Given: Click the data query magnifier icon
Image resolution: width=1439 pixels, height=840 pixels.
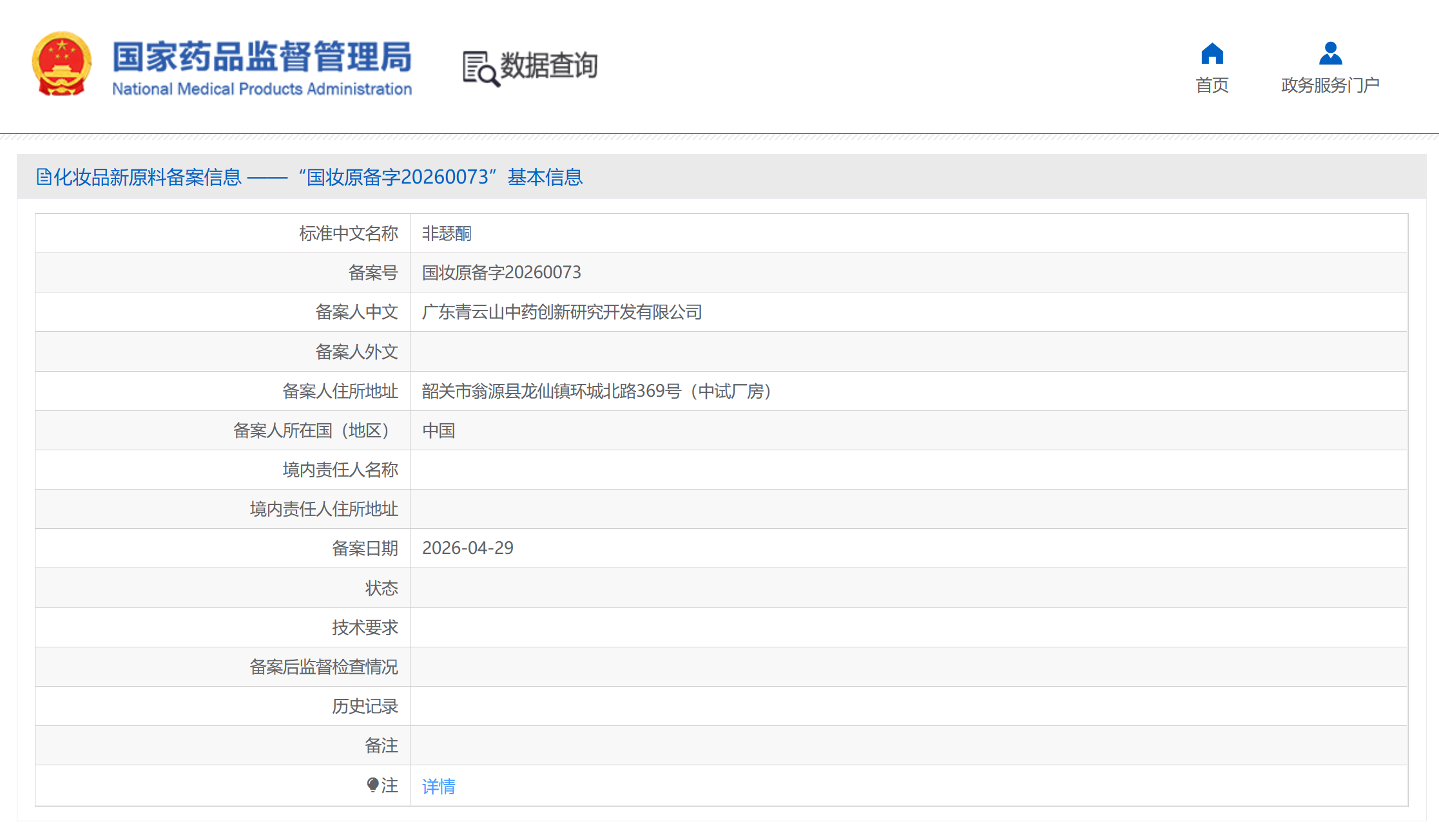Looking at the screenshot, I should pos(481,68).
